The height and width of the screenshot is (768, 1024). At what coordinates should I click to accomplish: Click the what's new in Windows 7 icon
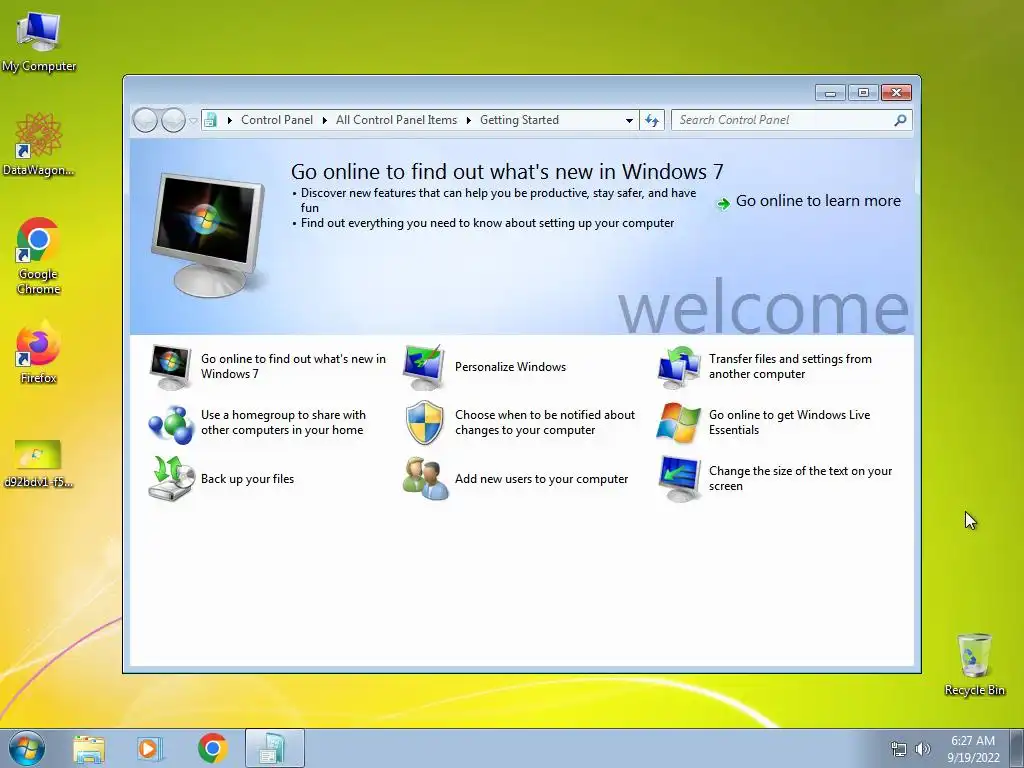coord(170,367)
